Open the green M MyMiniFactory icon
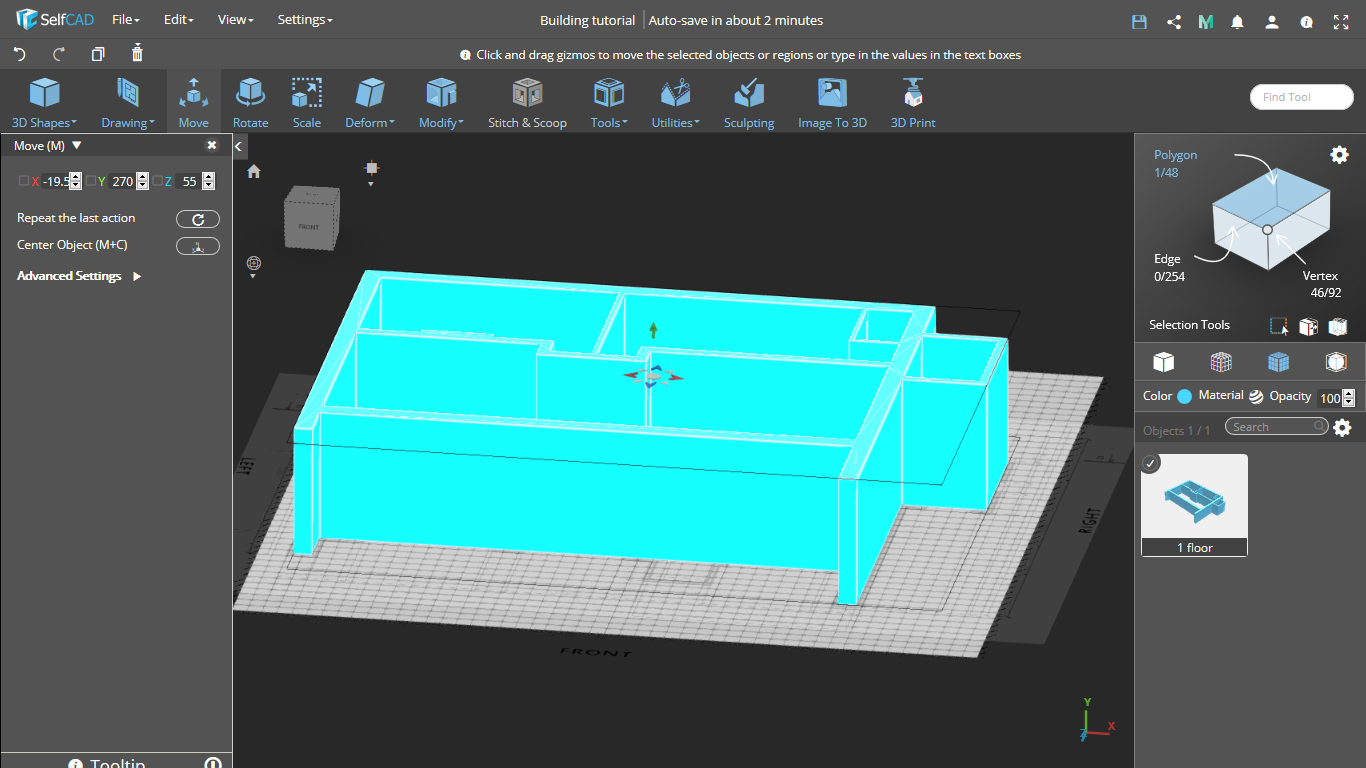 pyautogui.click(x=1206, y=21)
